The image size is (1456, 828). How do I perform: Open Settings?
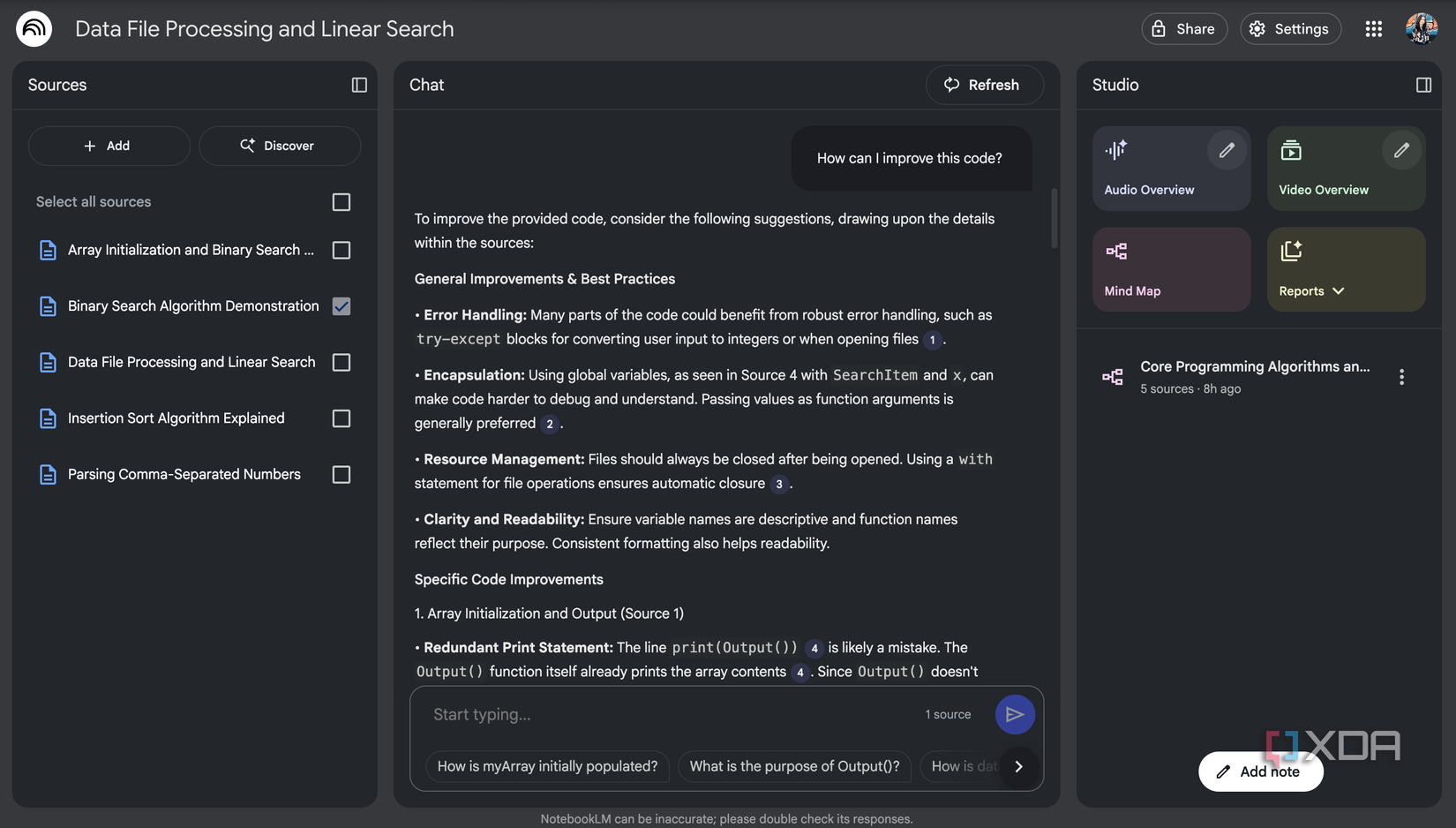(1290, 29)
